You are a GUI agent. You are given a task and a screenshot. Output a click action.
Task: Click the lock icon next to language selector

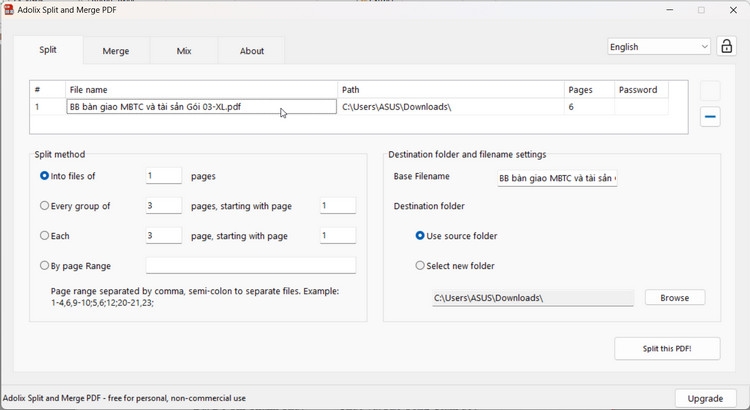click(726, 46)
